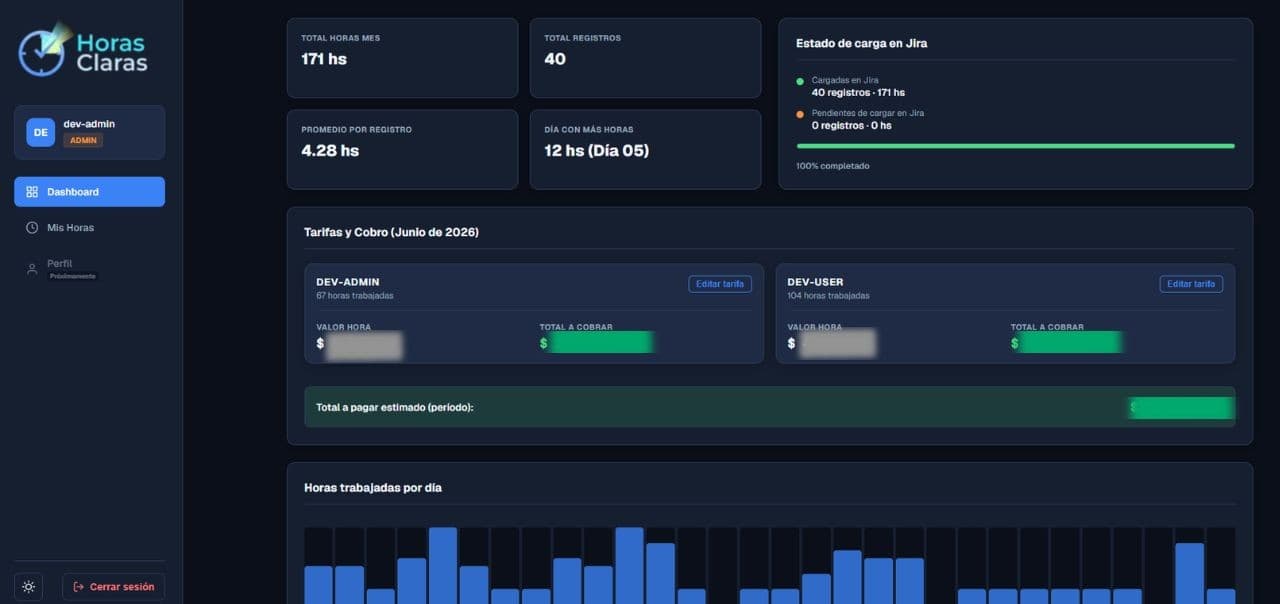This screenshot has width=1280, height=604.
Task: Click Editar tarifa for DEV-ADMIN
Action: tap(720, 284)
